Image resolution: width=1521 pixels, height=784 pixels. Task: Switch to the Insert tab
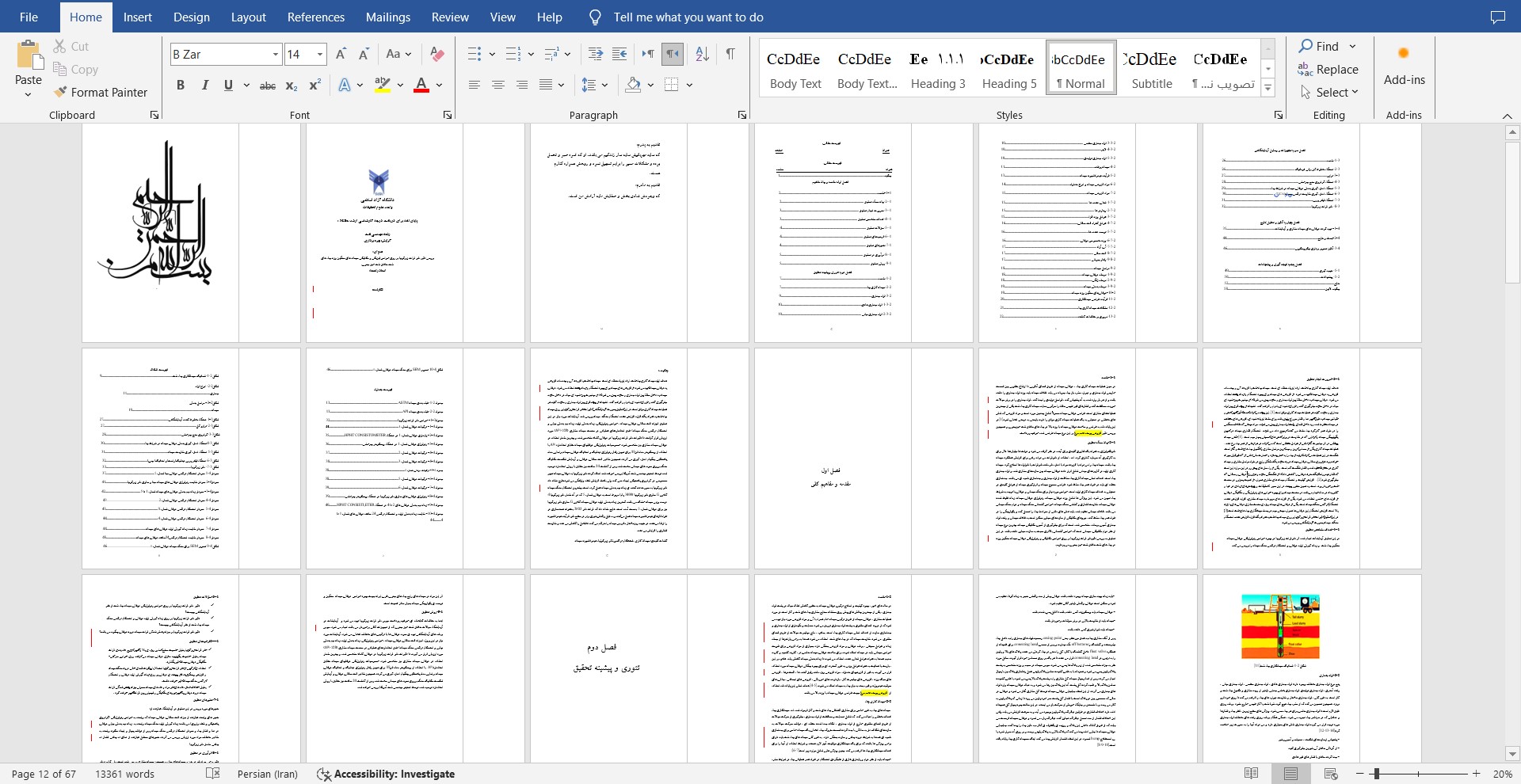coord(138,17)
